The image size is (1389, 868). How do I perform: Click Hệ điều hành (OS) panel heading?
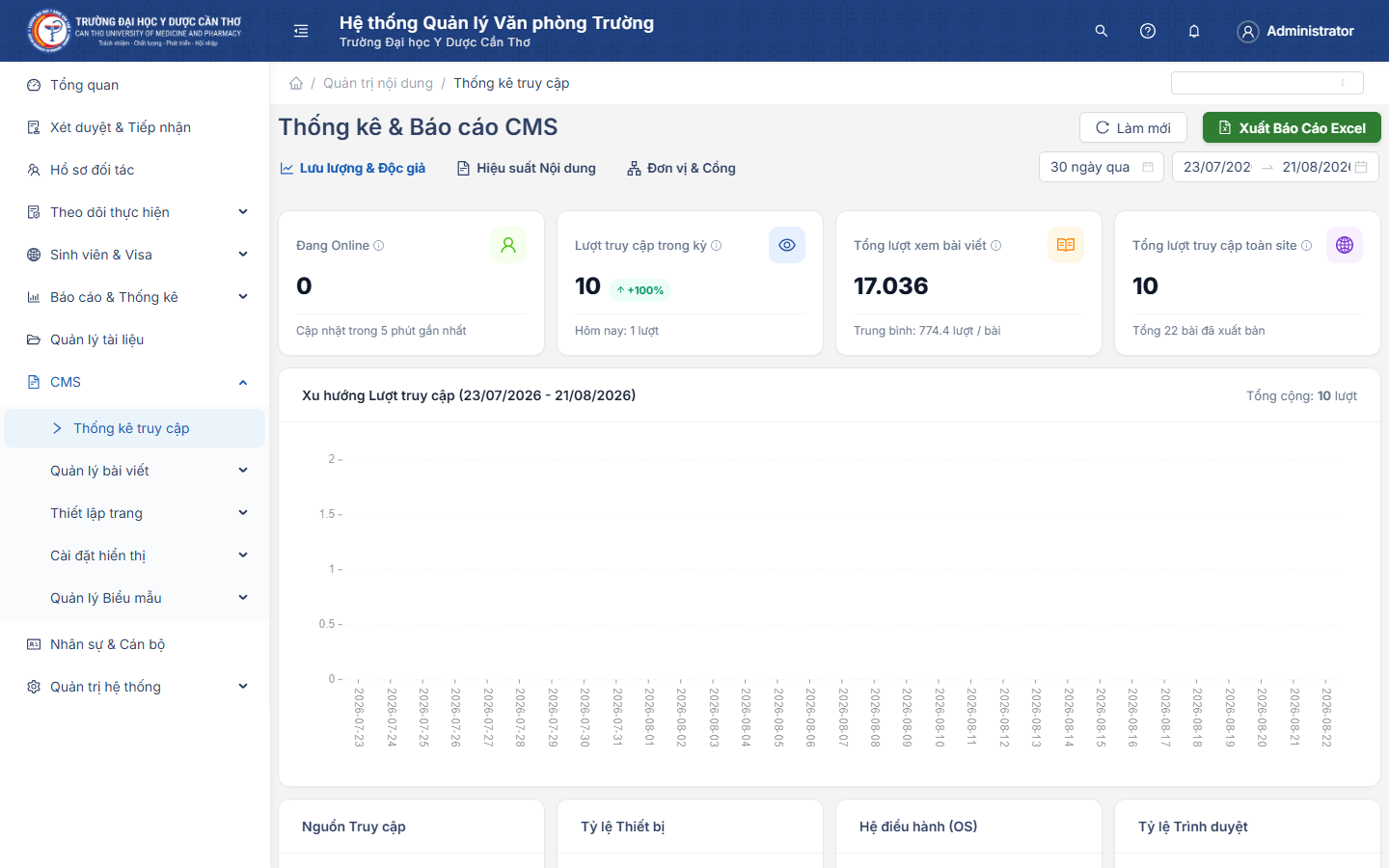pyautogui.click(x=918, y=827)
